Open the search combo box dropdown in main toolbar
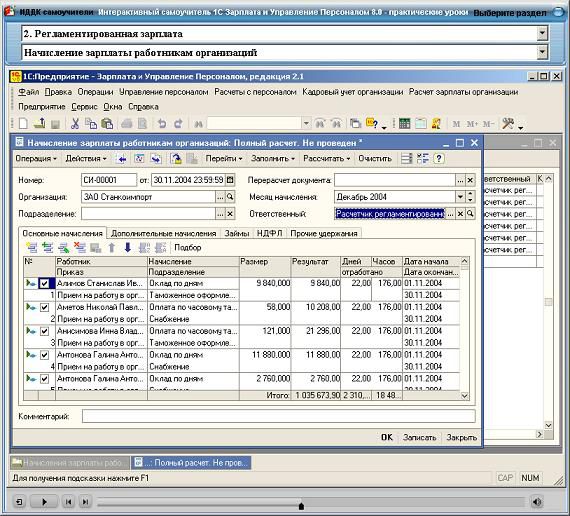Image resolution: width=570 pixels, height=516 pixels. (x=306, y=124)
